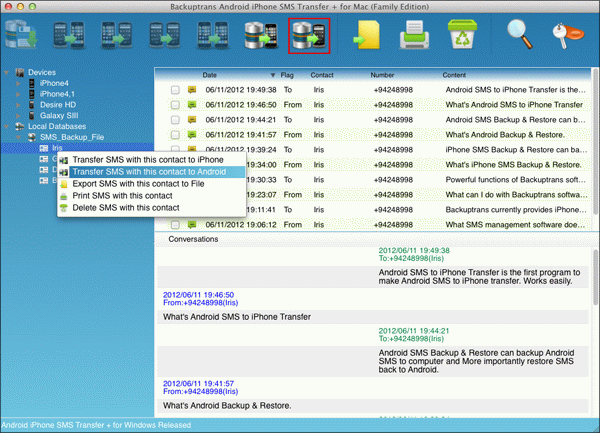Click the database-to-Android transfer toolbar icon
This screenshot has height=433, width=600.
pos(309,36)
